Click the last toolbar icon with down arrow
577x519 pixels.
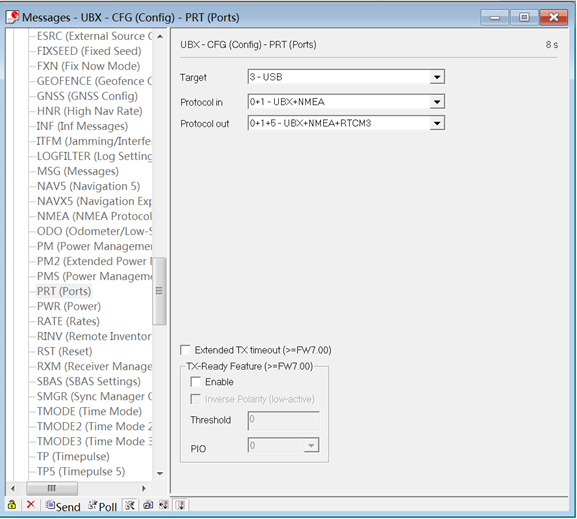[180, 505]
